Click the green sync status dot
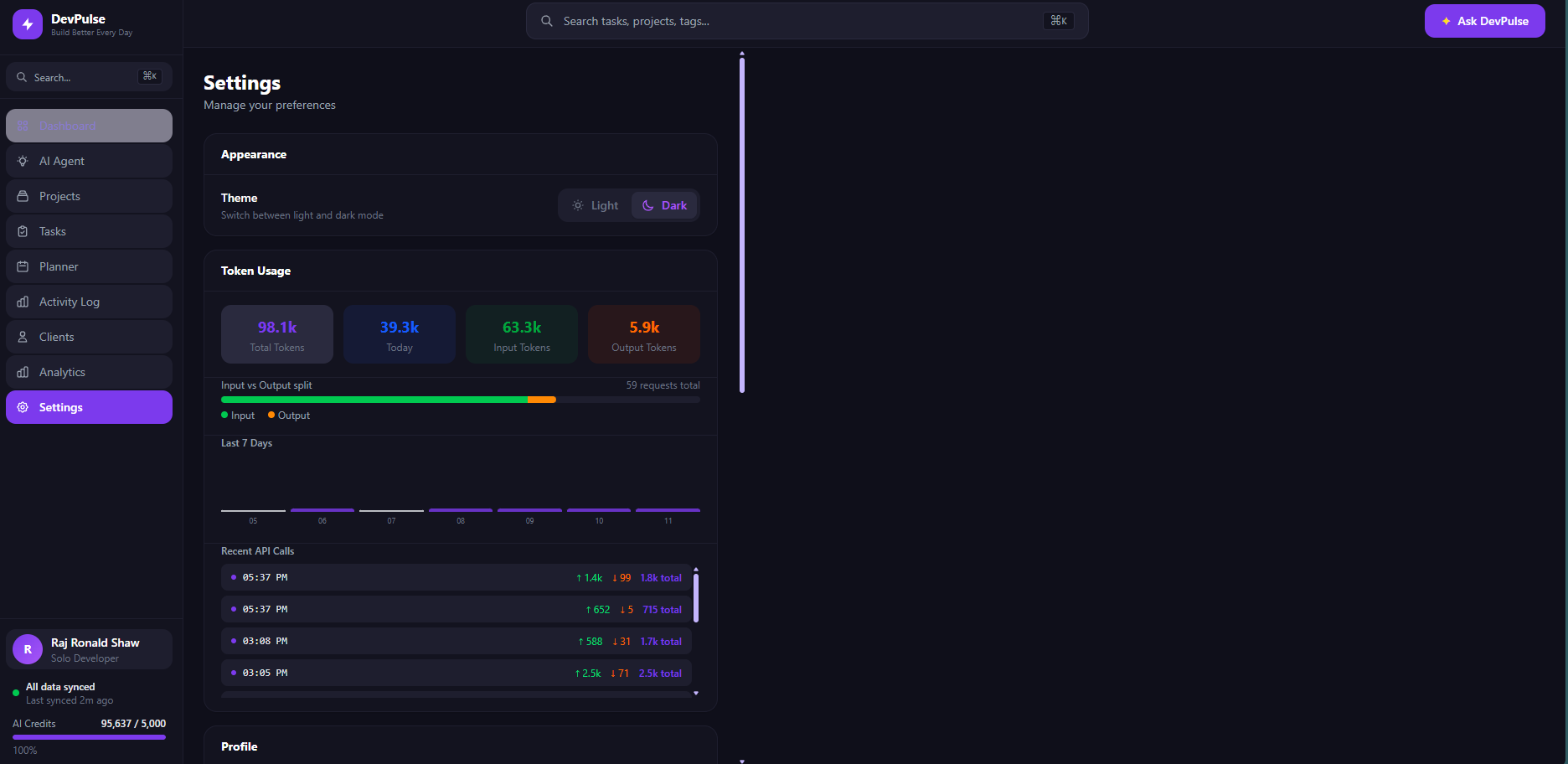Viewport: 1568px width, 764px height. point(16,693)
